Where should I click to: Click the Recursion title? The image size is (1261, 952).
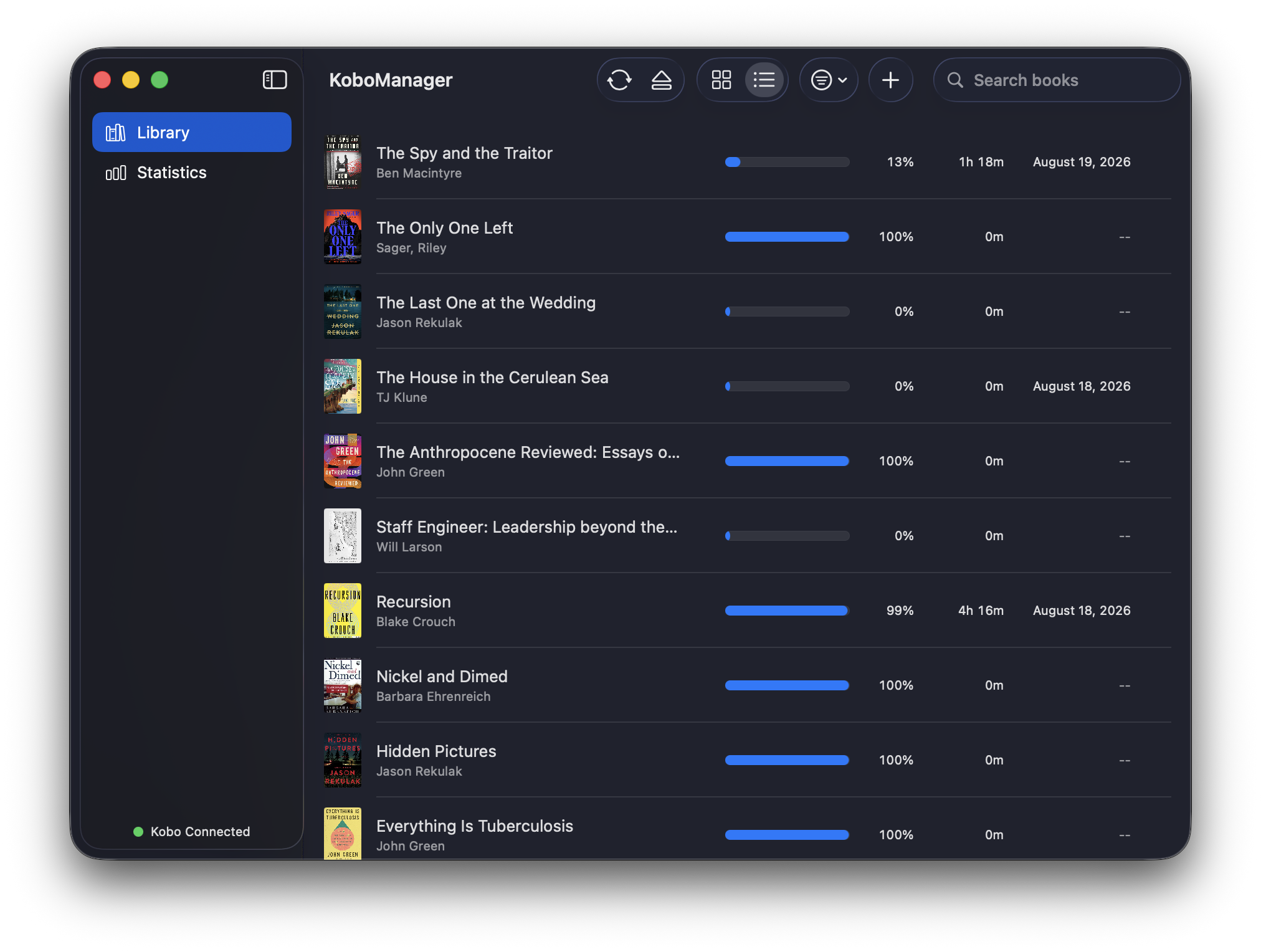pyautogui.click(x=414, y=602)
